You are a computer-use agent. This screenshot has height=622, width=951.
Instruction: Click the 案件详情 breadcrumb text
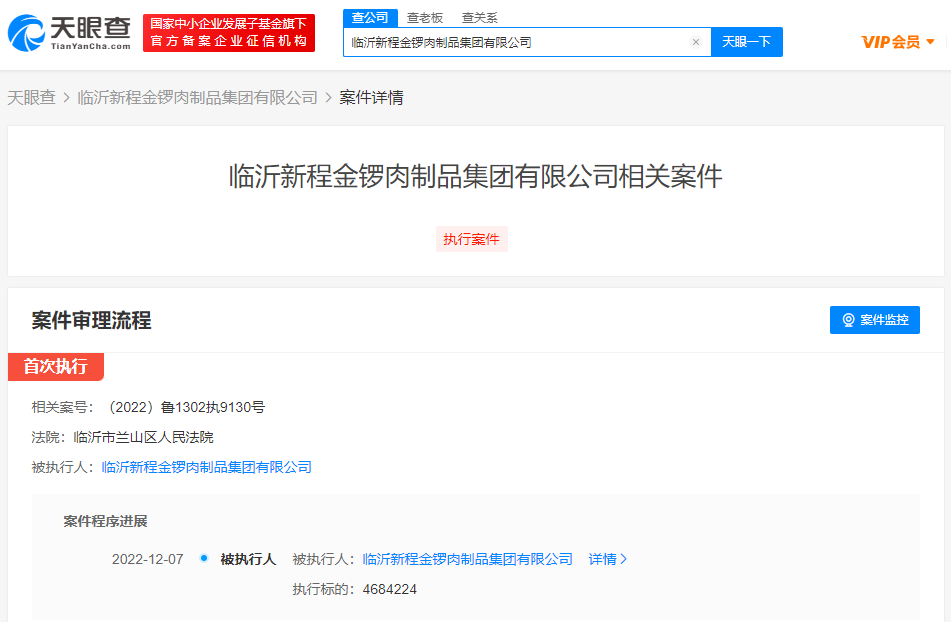[371, 98]
